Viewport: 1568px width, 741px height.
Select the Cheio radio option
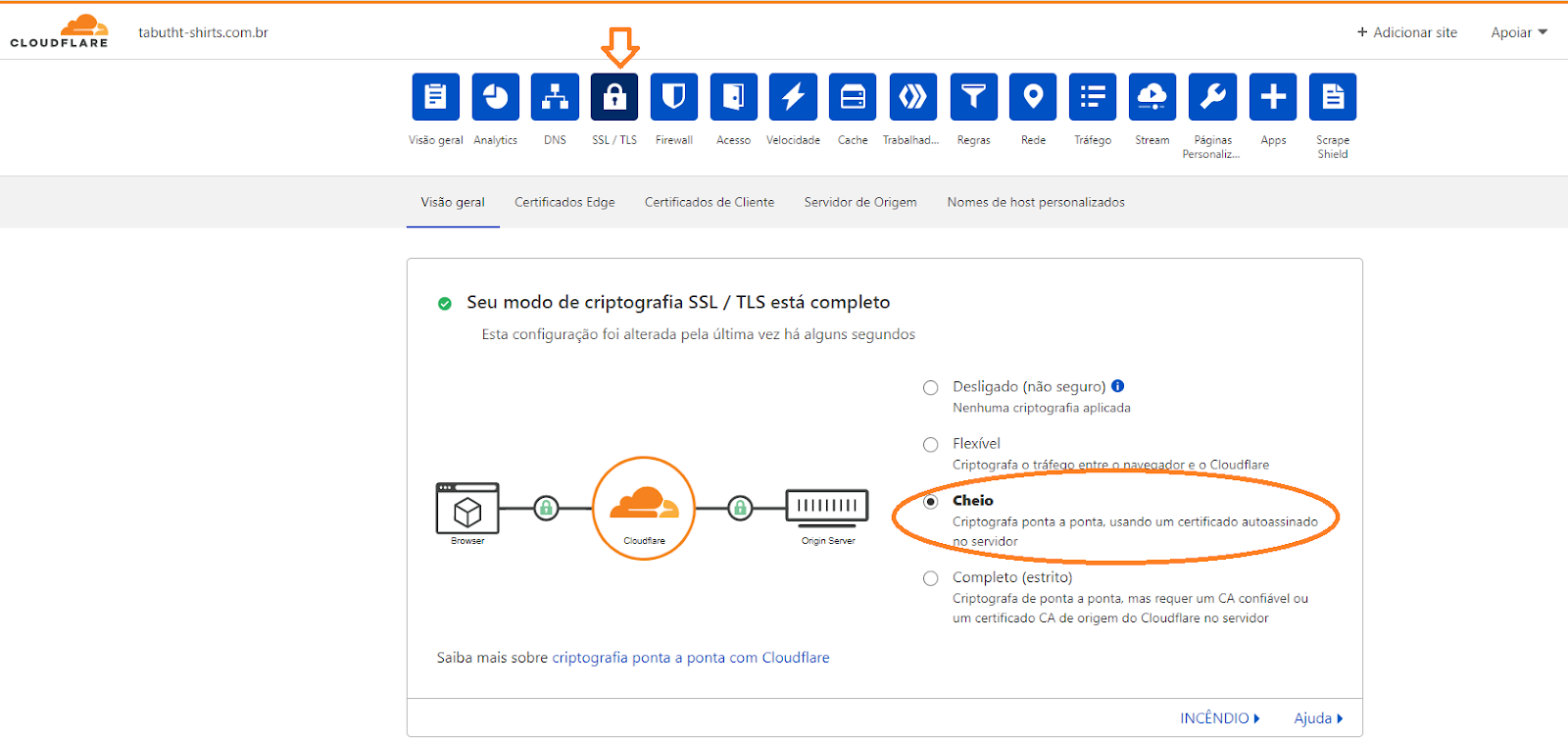click(x=931, y=501)
